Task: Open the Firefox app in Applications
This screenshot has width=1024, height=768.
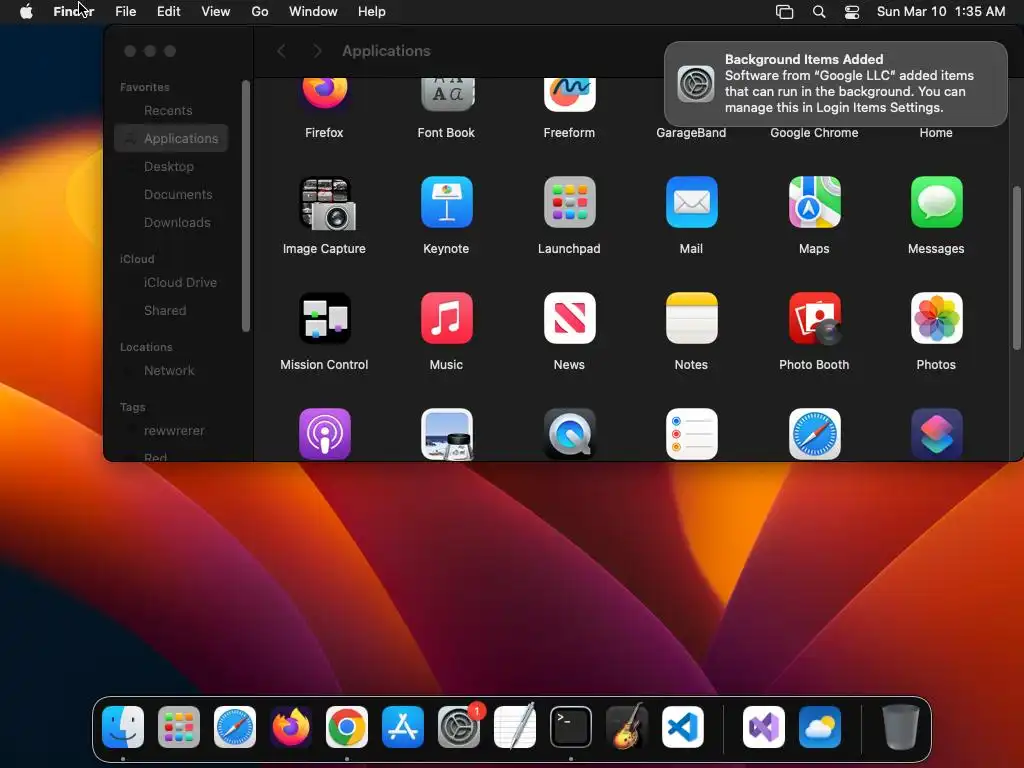Action: click(x=325, y=93)
